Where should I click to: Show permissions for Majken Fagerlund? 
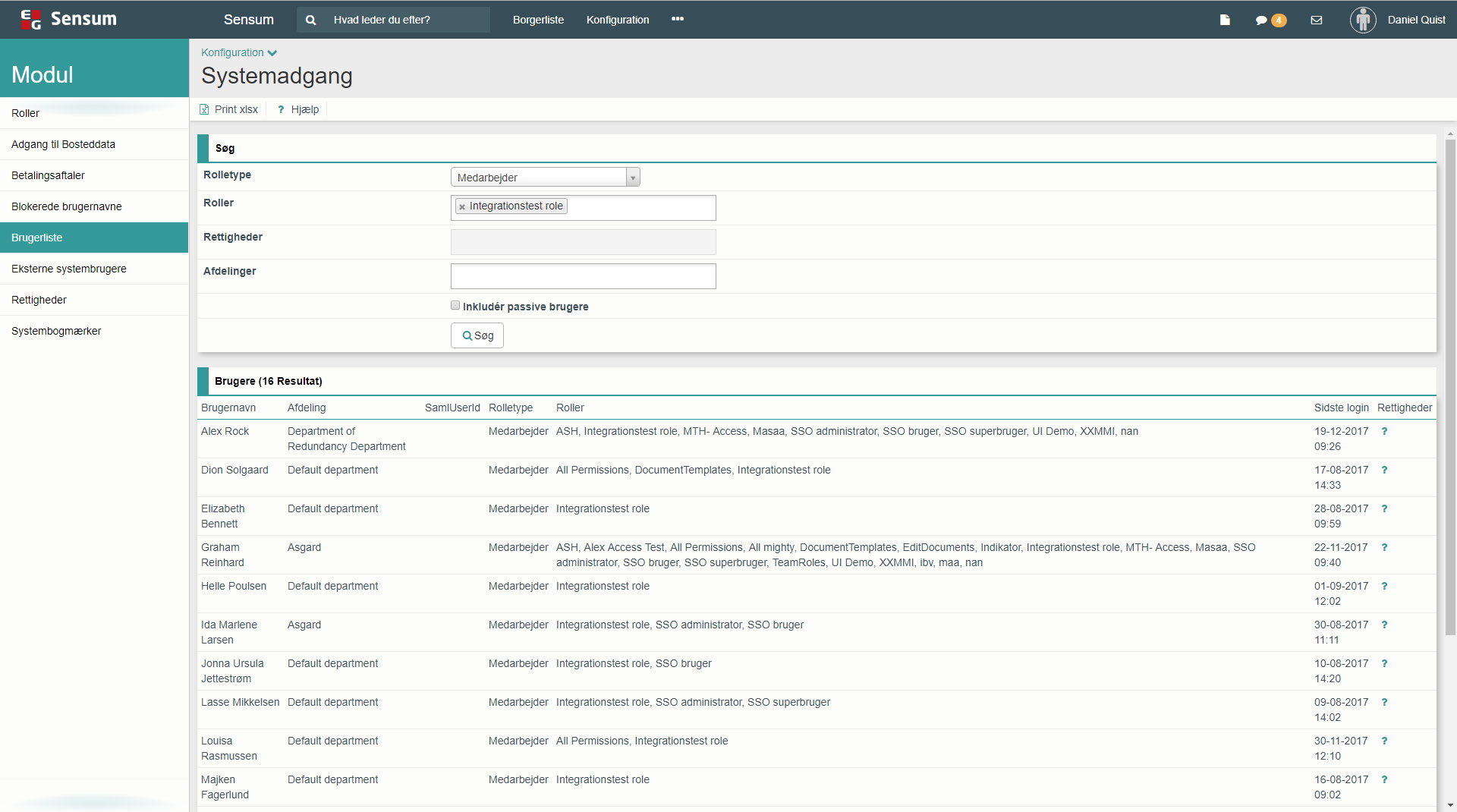pyautogui.click(x=1384, y=779)
